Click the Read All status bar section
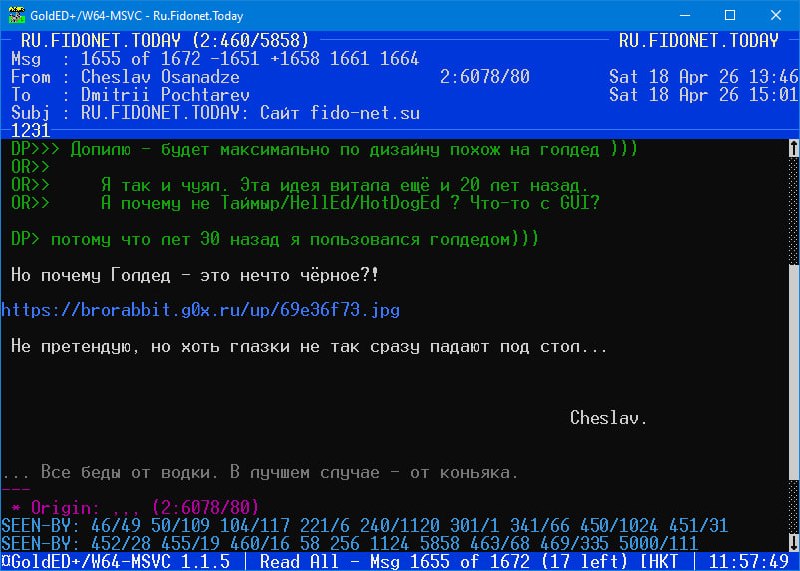Image resolution: width=800 pixels, height=571 pixels. click(300, 562)
